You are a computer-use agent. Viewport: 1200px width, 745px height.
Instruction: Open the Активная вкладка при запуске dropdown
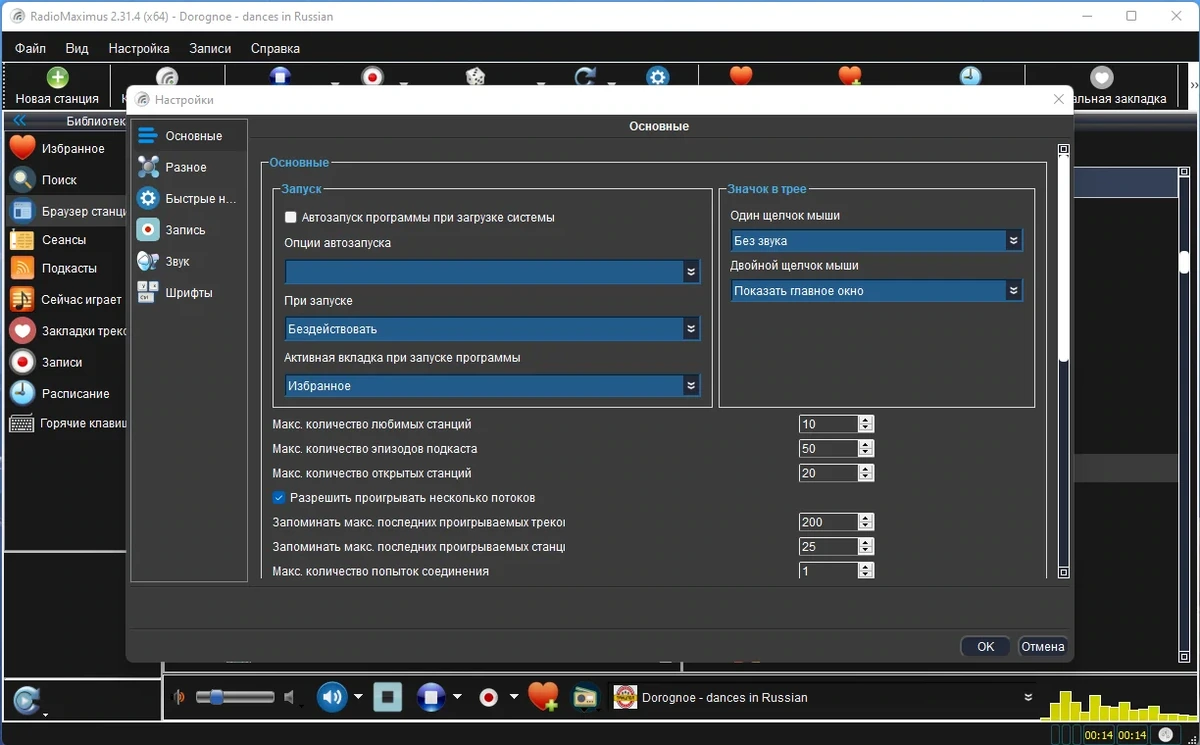point(492,385)
